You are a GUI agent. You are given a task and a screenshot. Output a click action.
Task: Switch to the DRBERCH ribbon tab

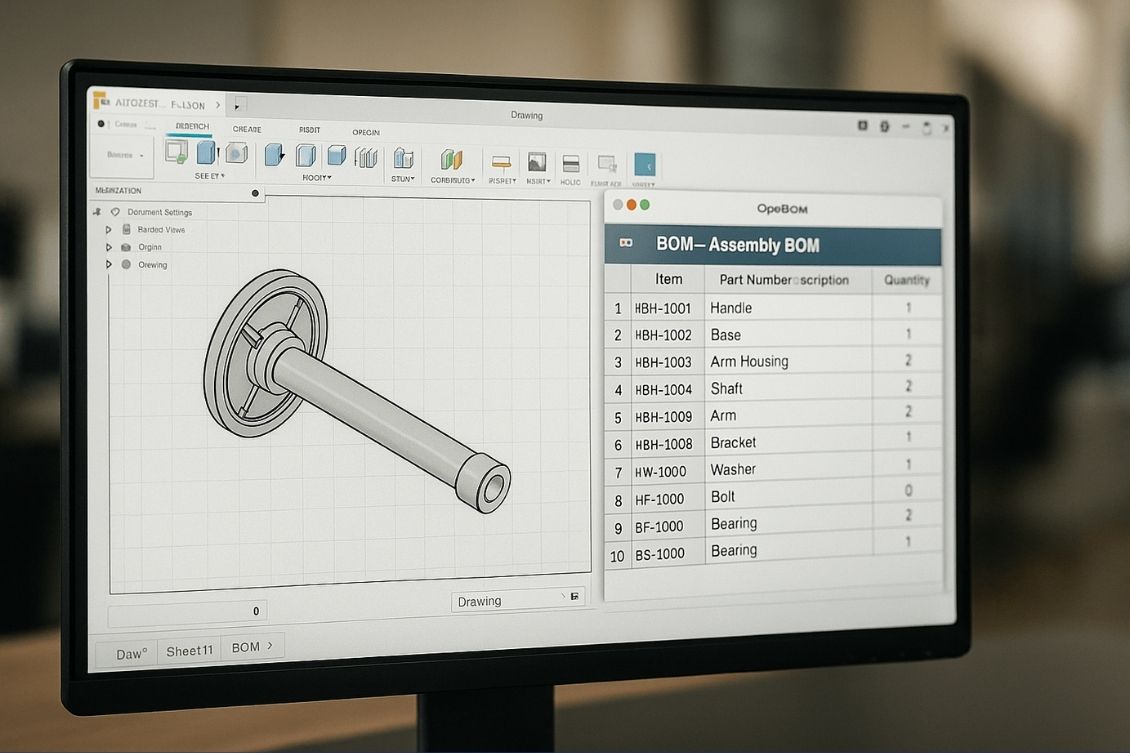click(x=192, y=126)
